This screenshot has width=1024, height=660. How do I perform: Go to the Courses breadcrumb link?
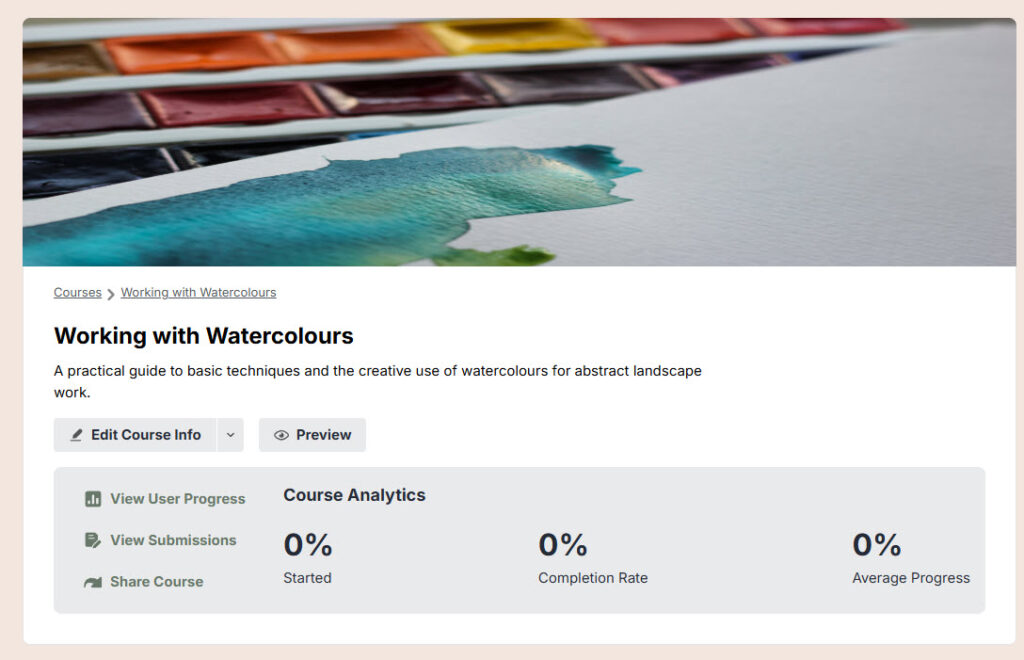[x=78, y=293]
